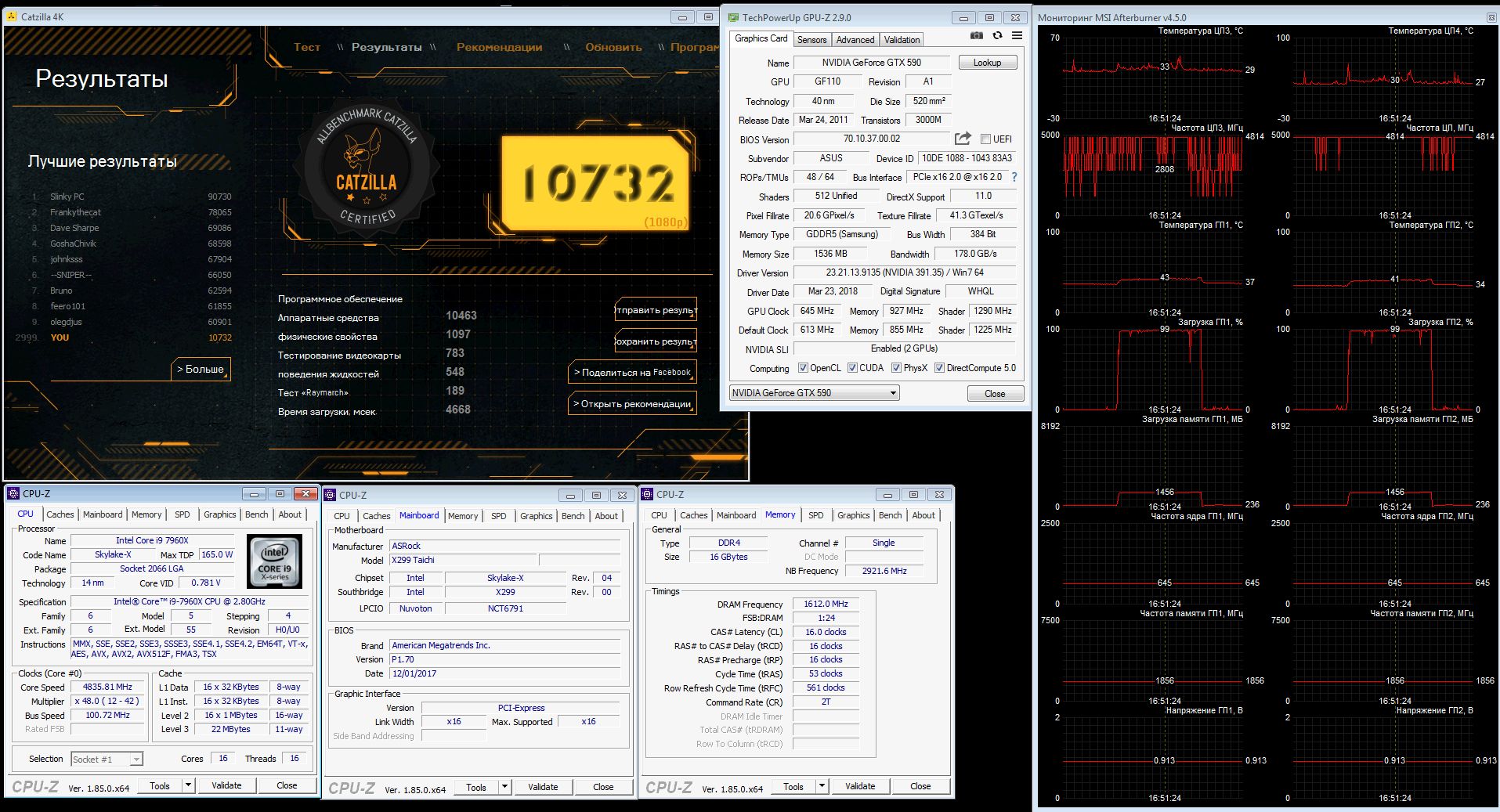This screenshot has height=812, width=1500.
Task: Click the Intel Core i9 logo in CPU-Z
Action: pos(274,561)
